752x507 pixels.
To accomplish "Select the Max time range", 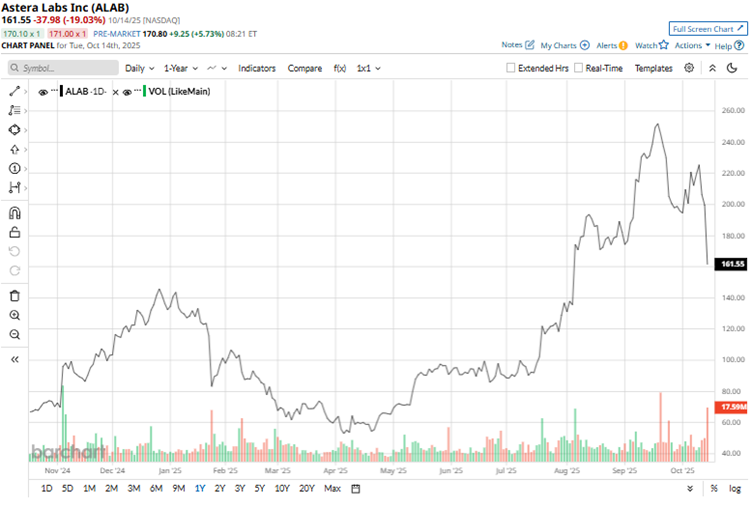I will 332,488.
